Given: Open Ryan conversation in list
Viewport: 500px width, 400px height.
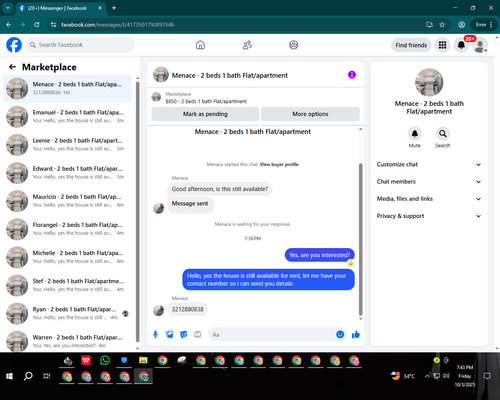Looking at the screenshot, I should 68,313.
